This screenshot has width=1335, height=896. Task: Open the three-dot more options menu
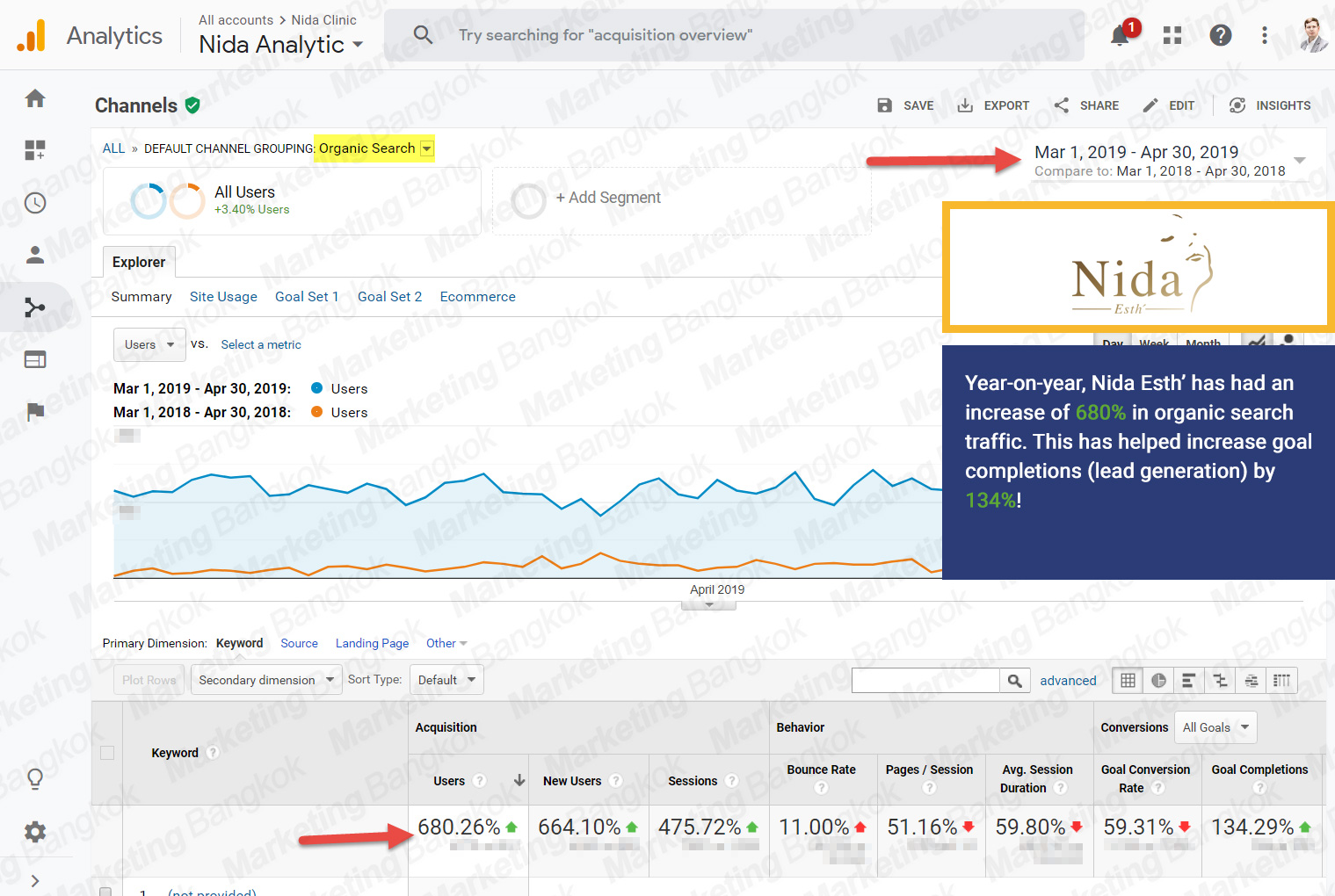(1265, 35)
